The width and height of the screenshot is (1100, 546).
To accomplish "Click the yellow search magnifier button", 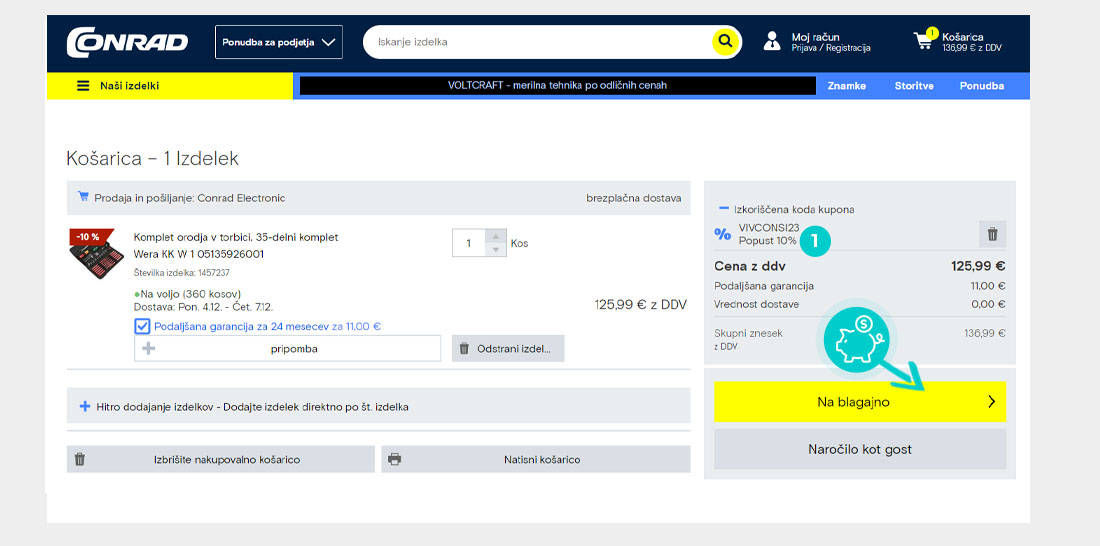I will point(725,42).
